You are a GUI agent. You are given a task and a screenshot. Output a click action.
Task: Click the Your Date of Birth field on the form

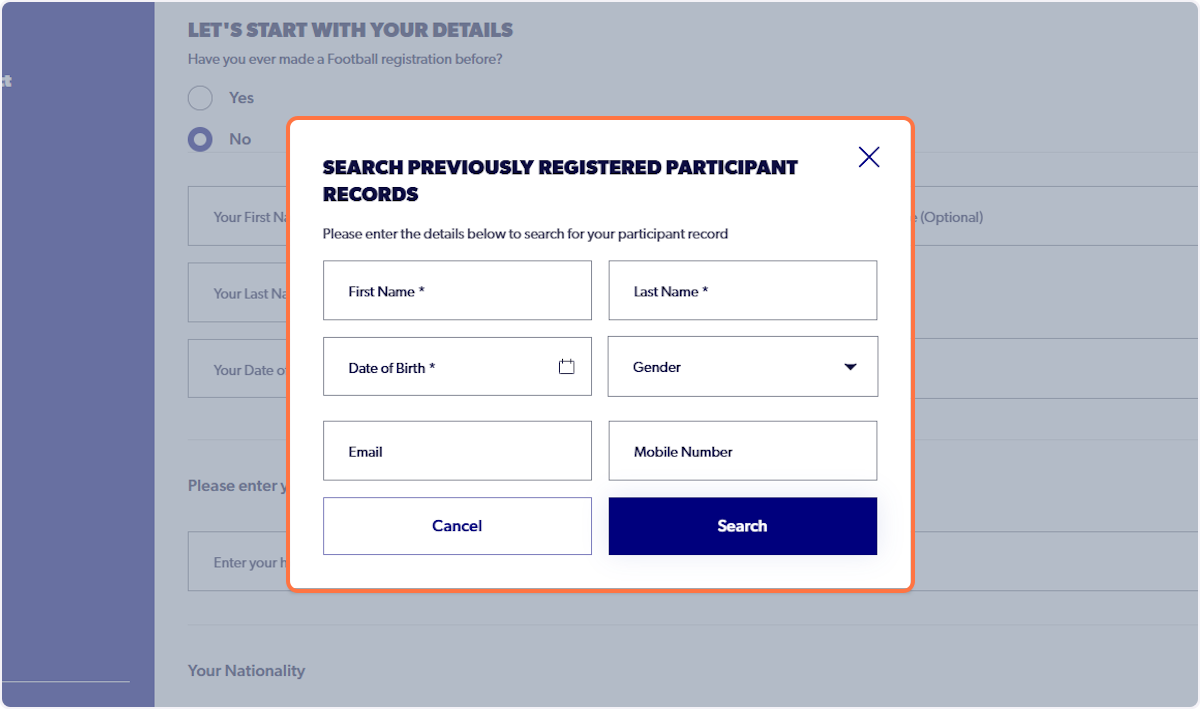click(240, 368)
